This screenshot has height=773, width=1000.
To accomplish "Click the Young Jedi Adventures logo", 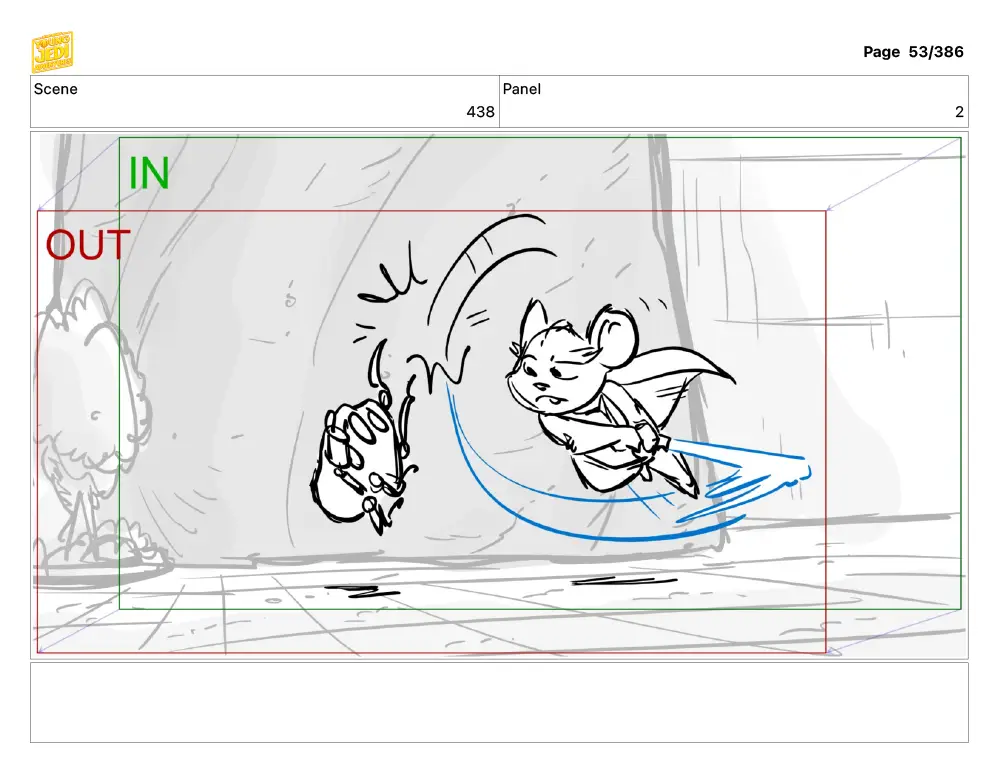I will click(x=52, y=52).
